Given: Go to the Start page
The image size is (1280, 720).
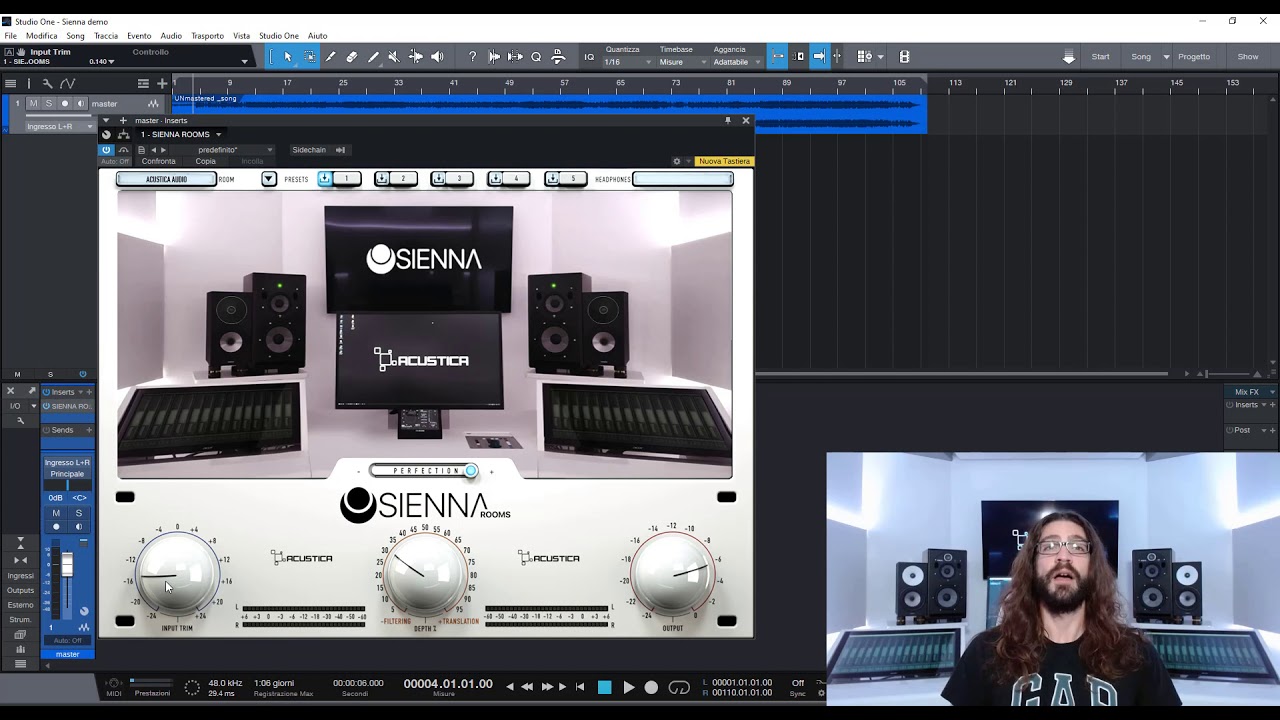Looking at the screenshot, I should pos(1100,57).
